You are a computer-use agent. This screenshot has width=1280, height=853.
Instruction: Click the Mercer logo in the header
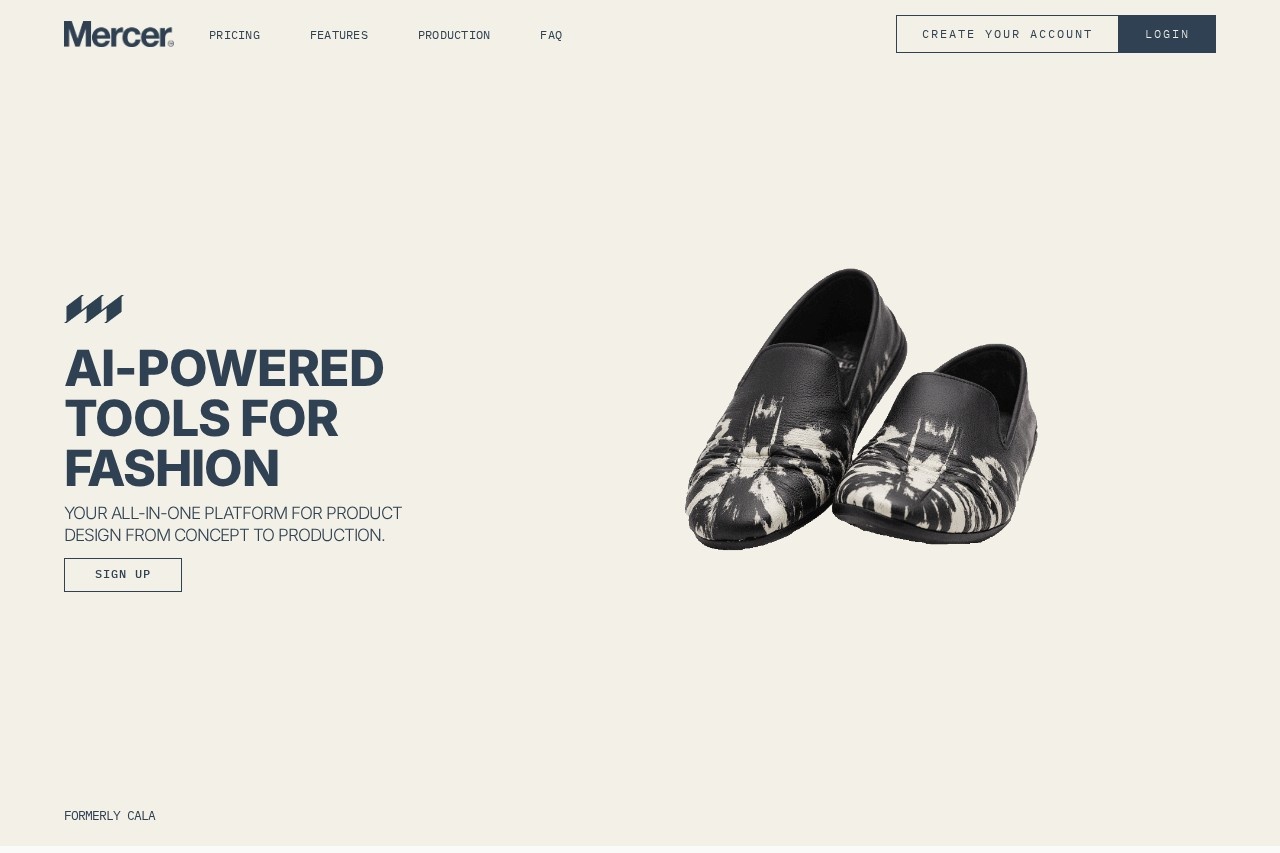[119, 34]
